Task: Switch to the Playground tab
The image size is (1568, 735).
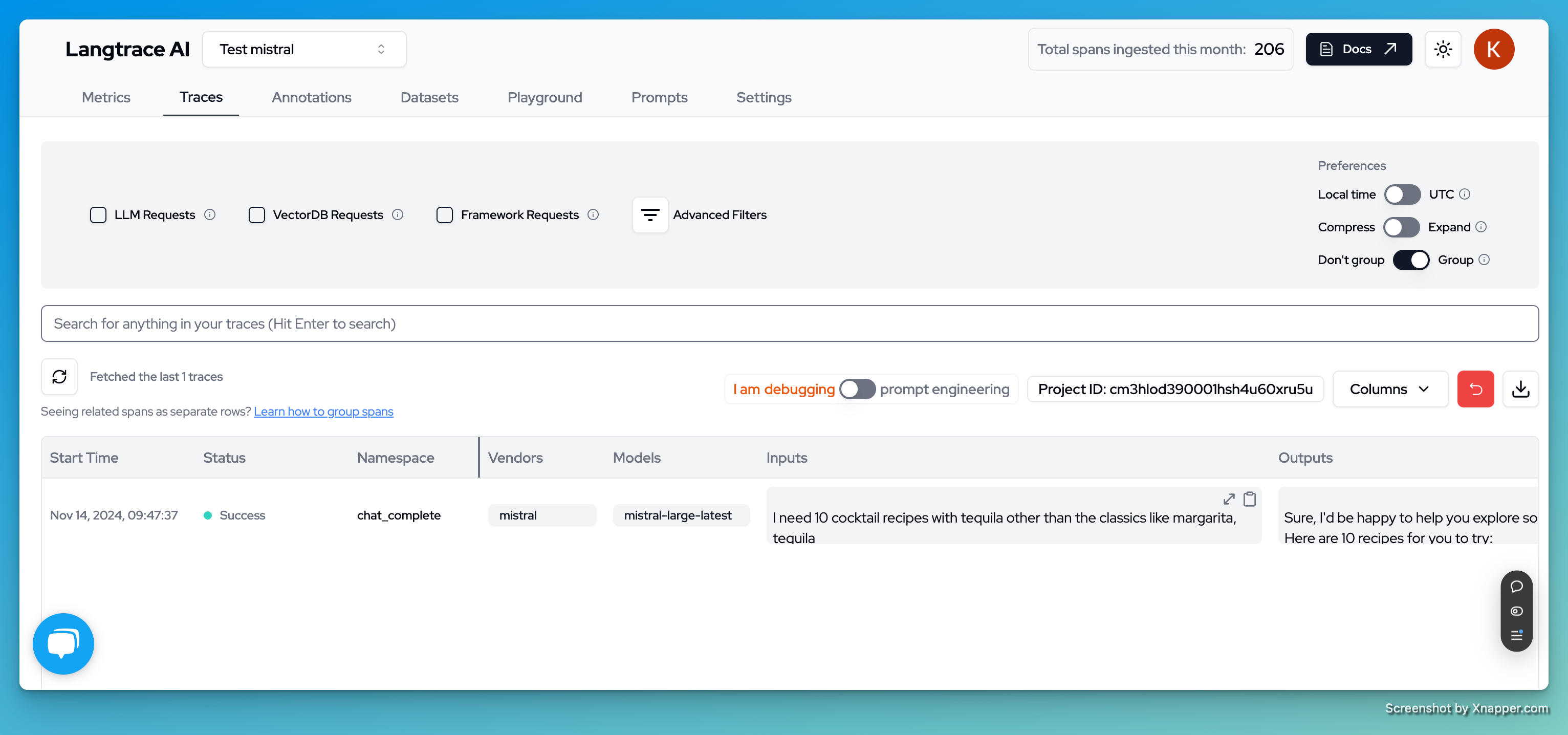Action: [544, 97]
